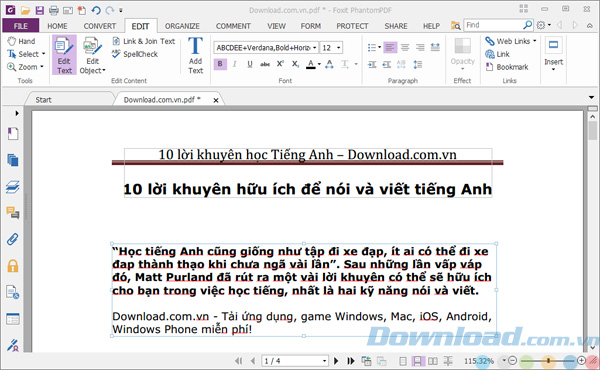The width and height of the screenshot is (600, 370).
Task: Undo the last action
Action: pyautogui.click(x=96, y=10)
